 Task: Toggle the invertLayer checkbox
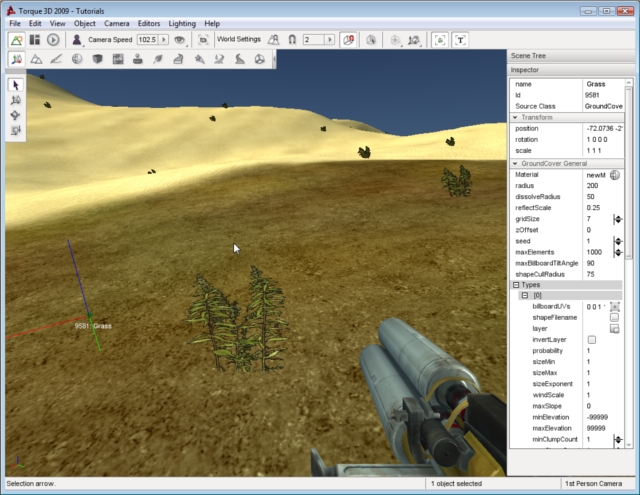(591, 340)
